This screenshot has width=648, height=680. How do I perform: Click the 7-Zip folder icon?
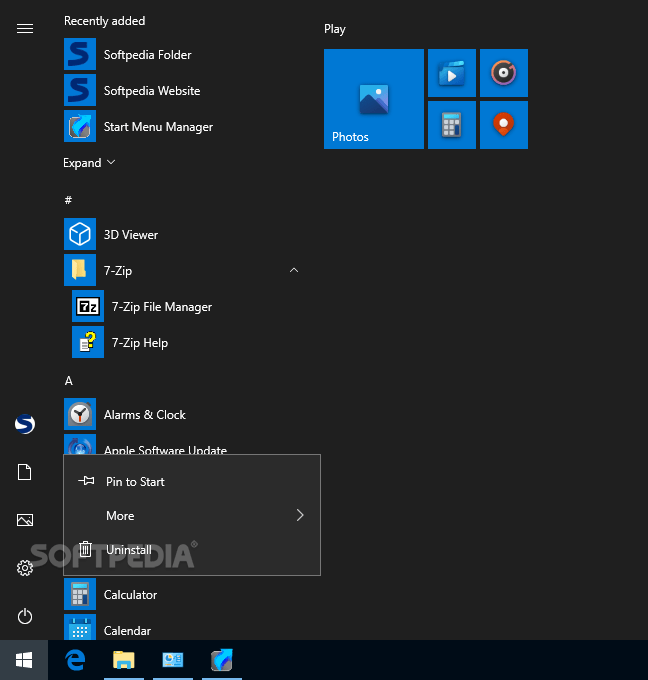coord(80,270)
